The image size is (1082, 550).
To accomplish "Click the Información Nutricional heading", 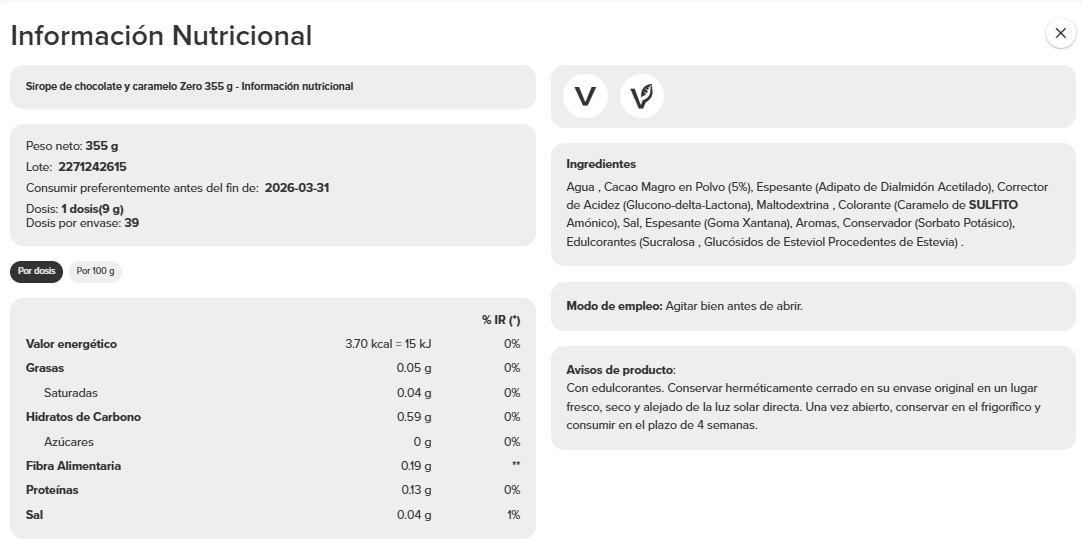I will coord(161,36).
